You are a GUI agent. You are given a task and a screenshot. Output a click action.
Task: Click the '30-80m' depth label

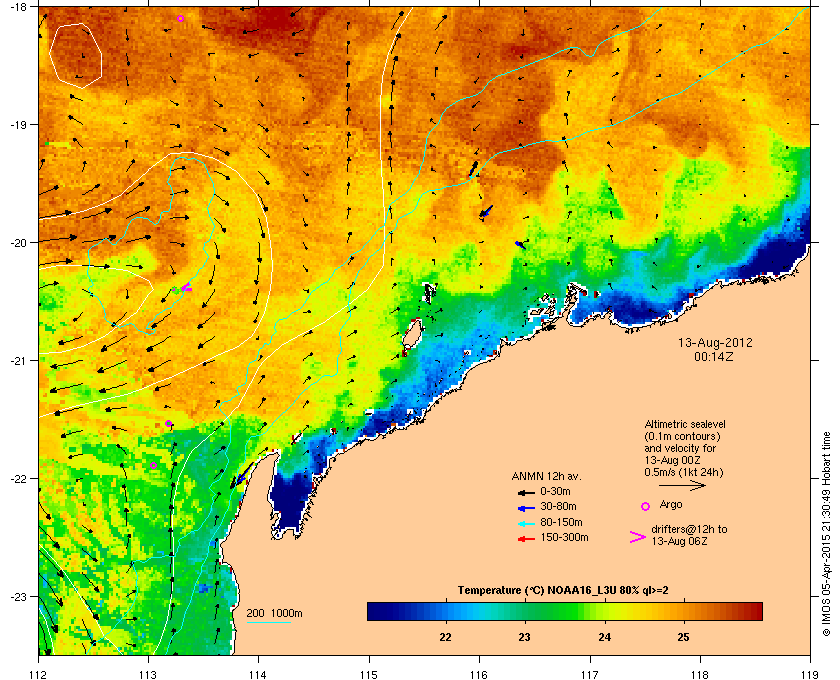pyautogui.click(x=558, y=506)
